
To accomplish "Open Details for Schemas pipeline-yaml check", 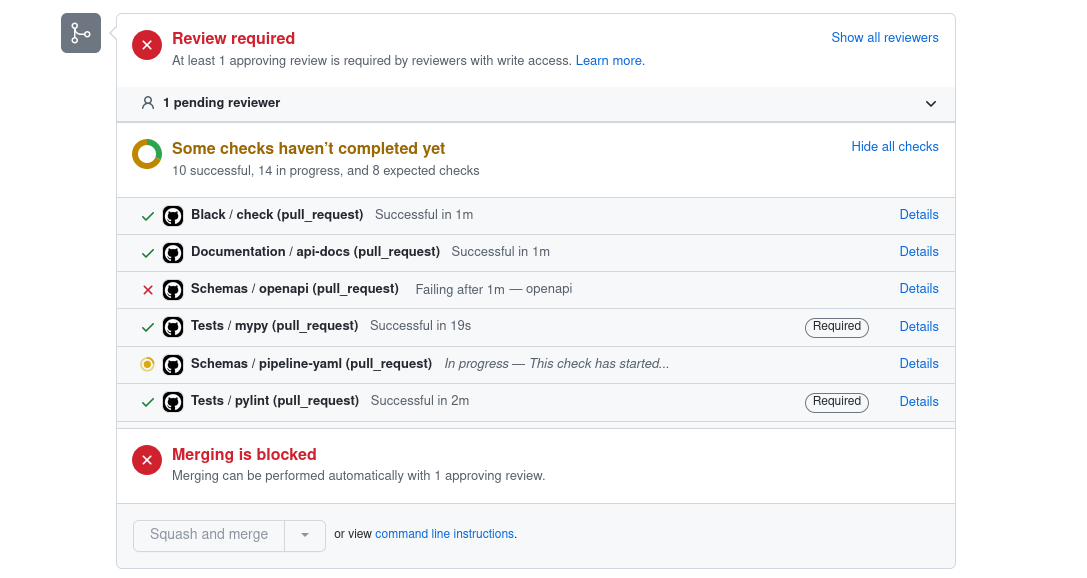I will coord(918,363).
